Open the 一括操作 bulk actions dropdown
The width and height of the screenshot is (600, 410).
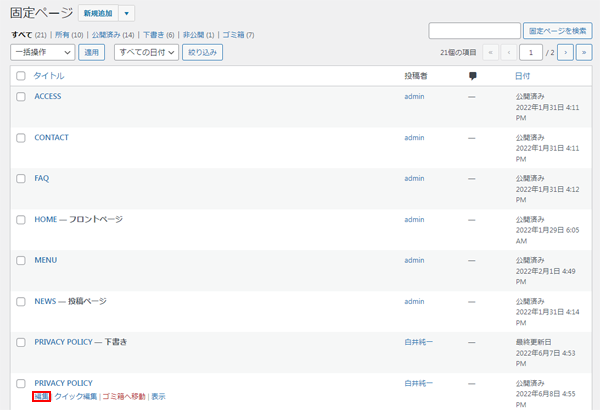click(x=42, y=52)
